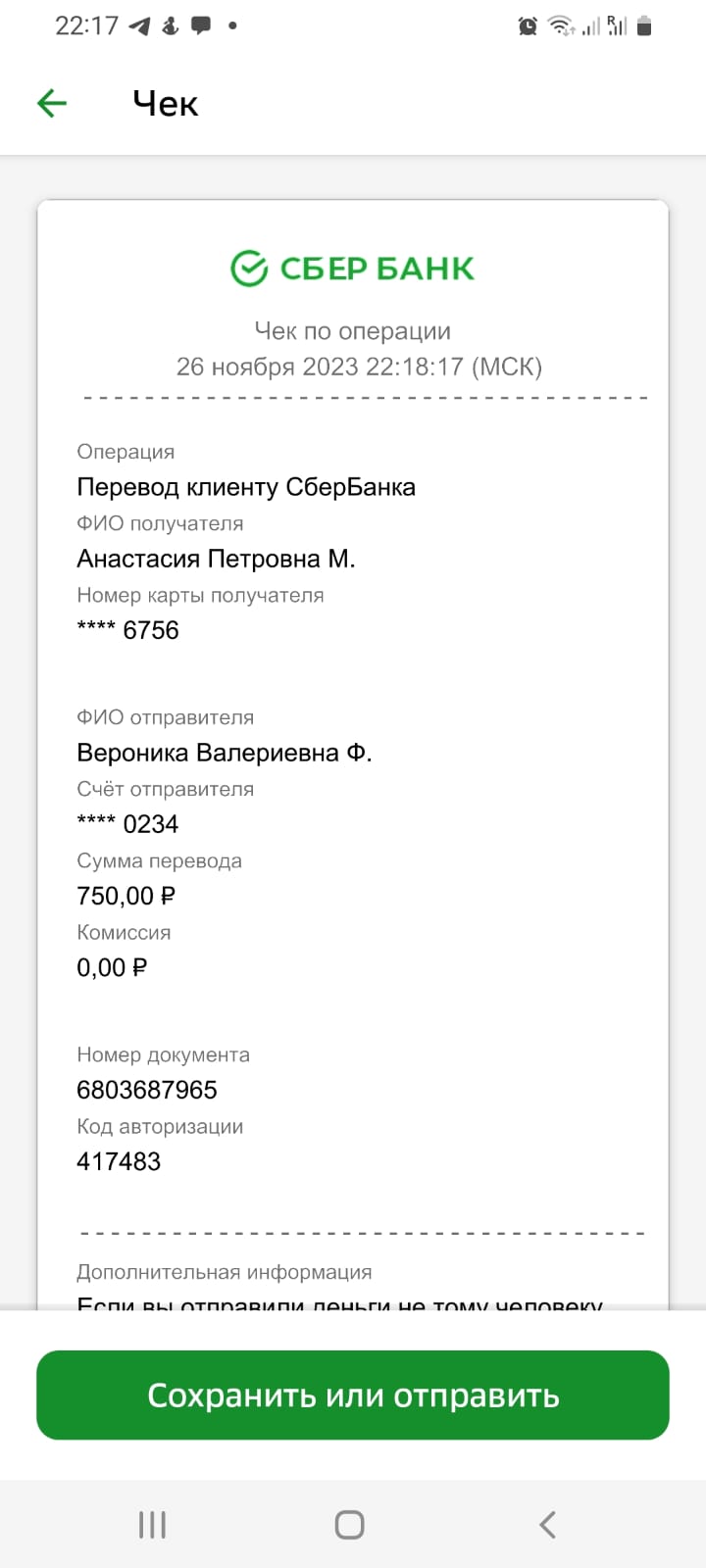Tap the battery indicator icon
The image size is (706, 1568).
click(644, 26)
